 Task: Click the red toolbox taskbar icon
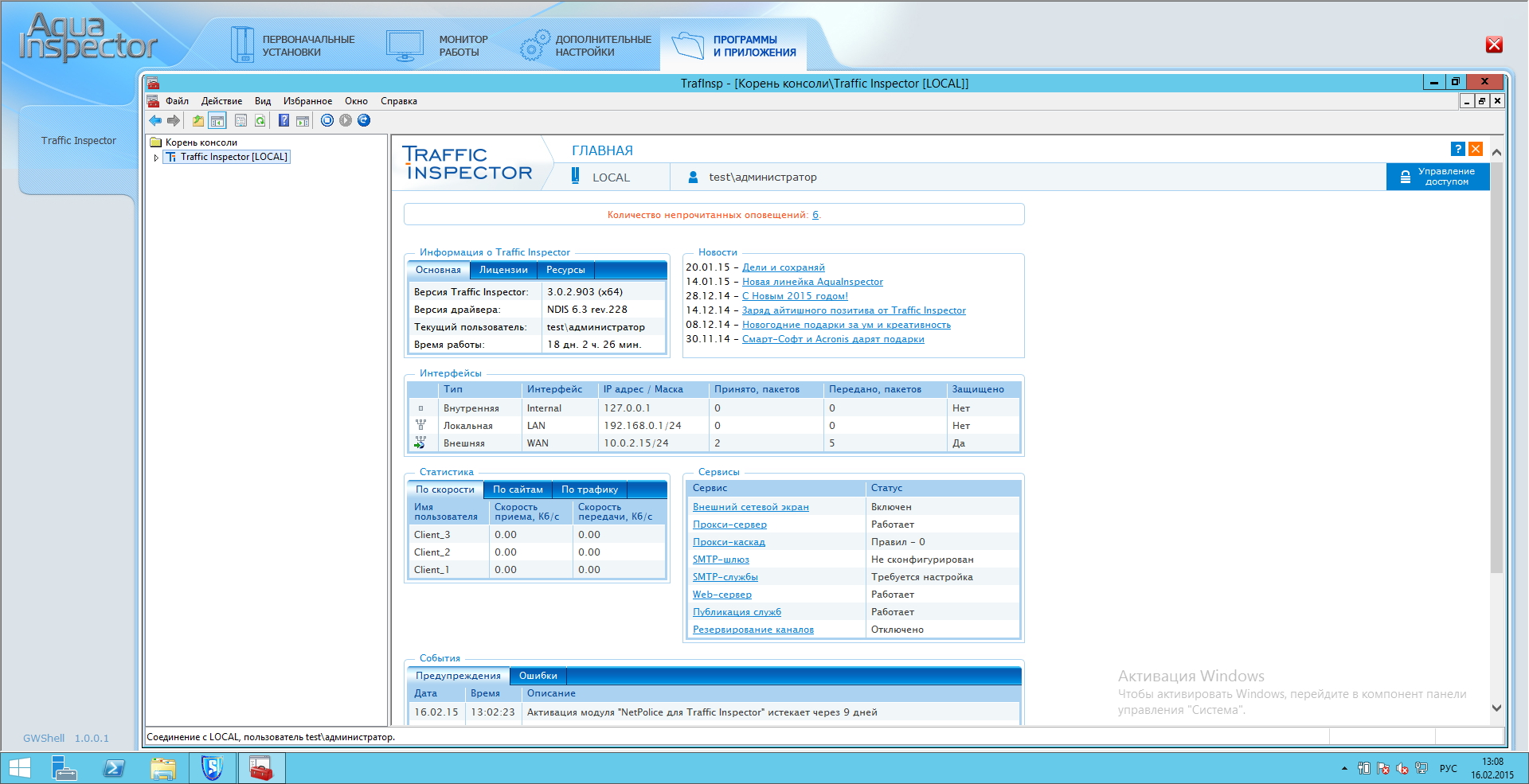261,768
